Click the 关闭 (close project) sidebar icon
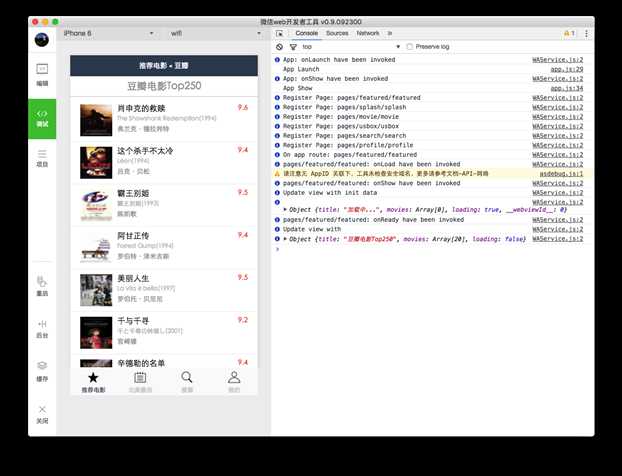622x476 pixels. (42, 415)
